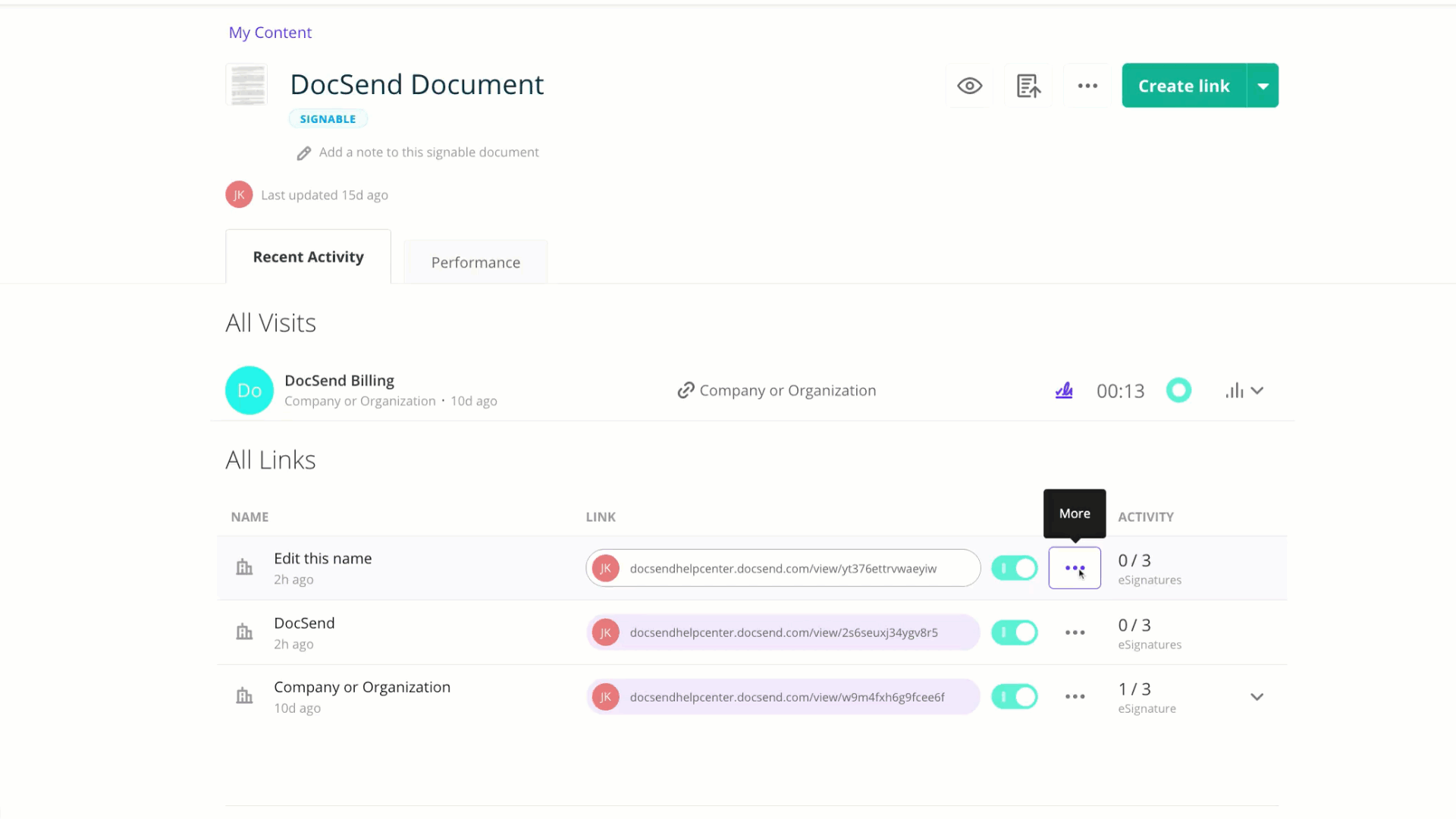1456x819 pixels.
Task: Toggle off the Company or Organization link
Action: 1014,697
